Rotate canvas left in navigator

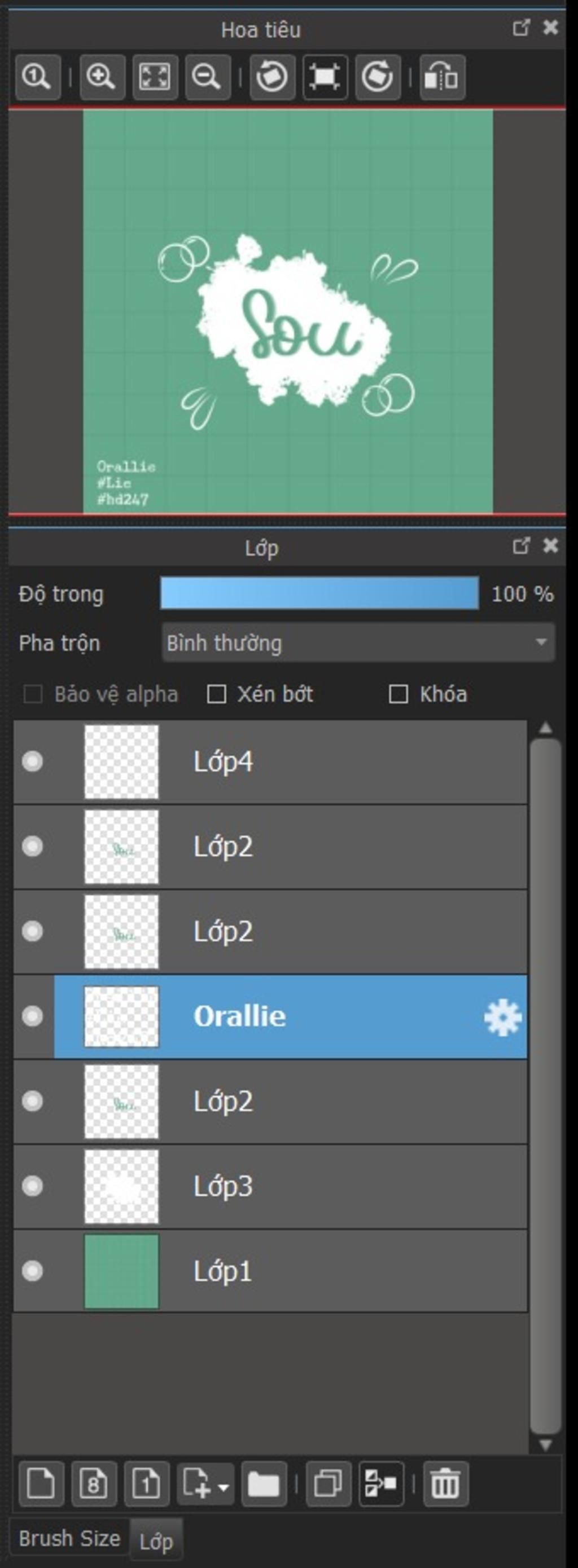click(x=272, y=77)
